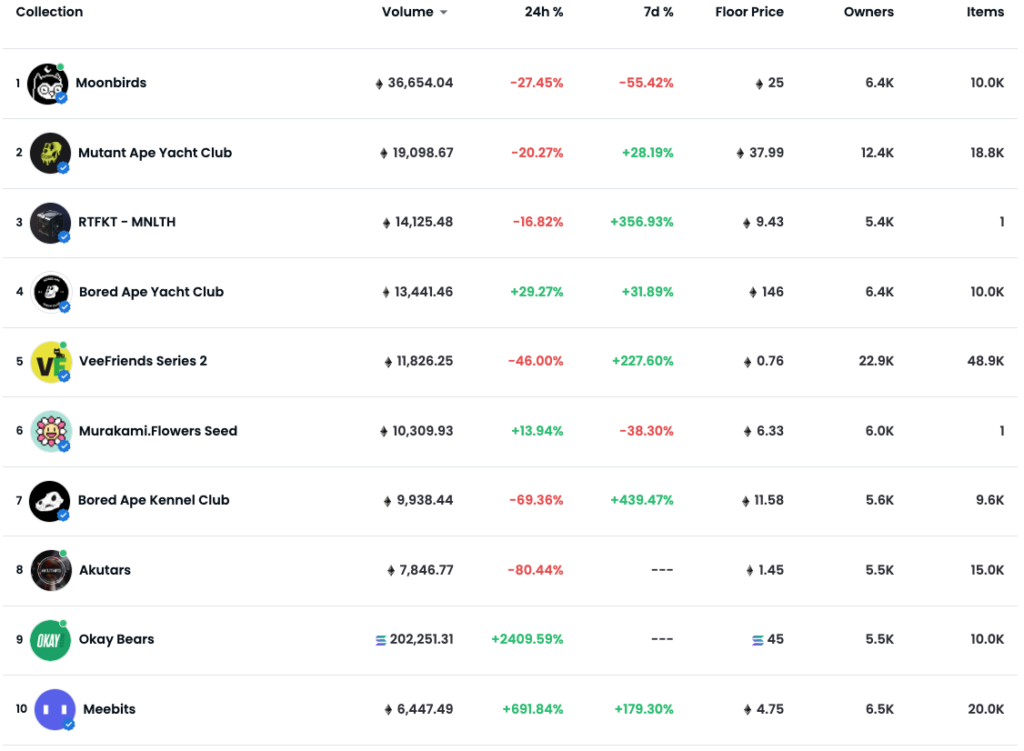The height and width of the screenshot is (751, 1024).
Task: Open the Okay Bears collection link
Action: pyautogui.click(x=117, y=640)
